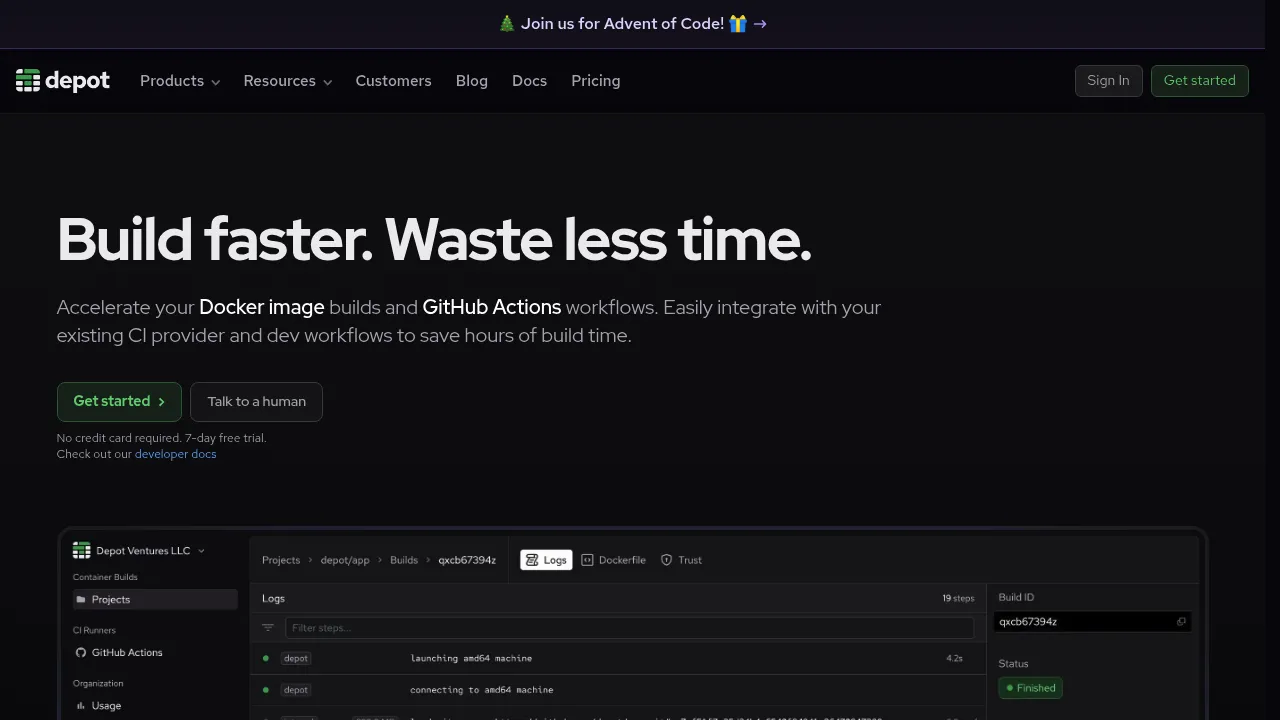The image size is (1280, 720).
Task: Click the green status dot for connecting to amd64 machine
Action: pos(266,690)
